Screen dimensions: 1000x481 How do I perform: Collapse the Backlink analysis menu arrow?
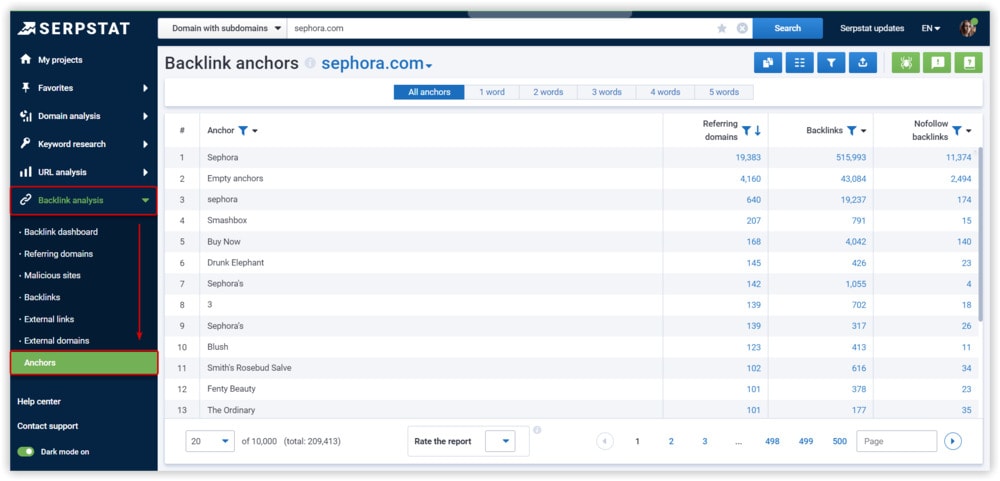tap(145, 200)
